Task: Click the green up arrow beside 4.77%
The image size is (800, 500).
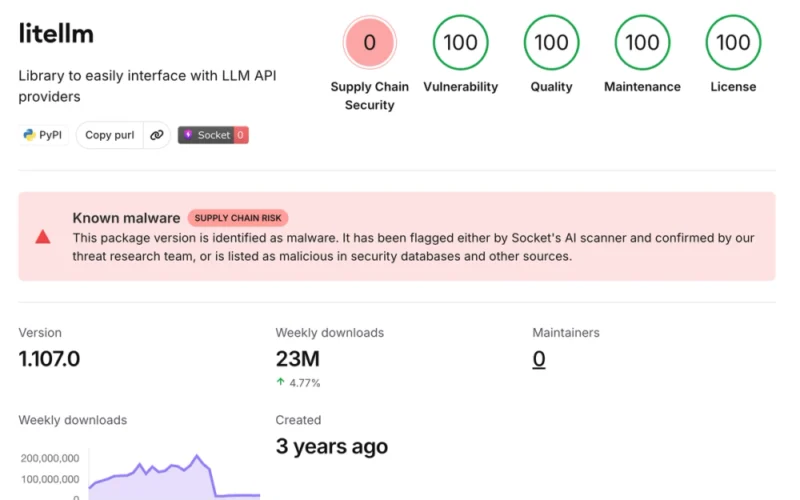Action: click(280, 382)
